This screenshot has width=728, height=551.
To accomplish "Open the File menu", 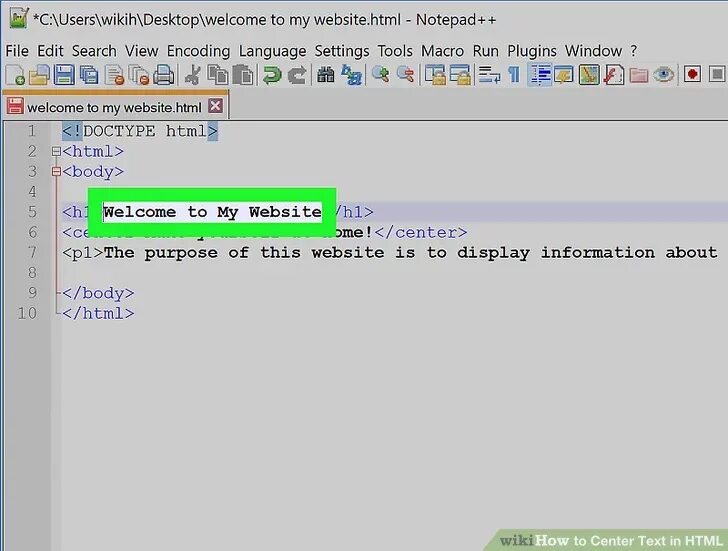I will click(x=17, y=51).
